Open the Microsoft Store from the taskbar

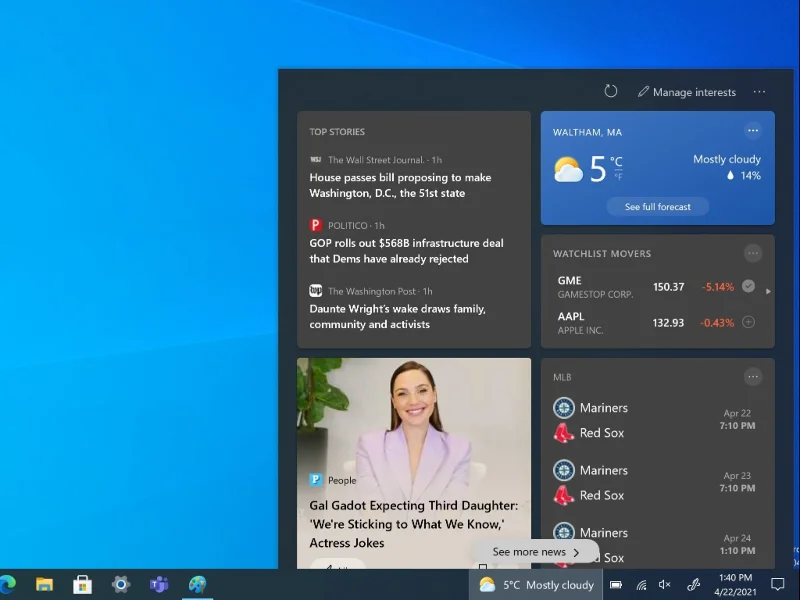coord(82,584)
